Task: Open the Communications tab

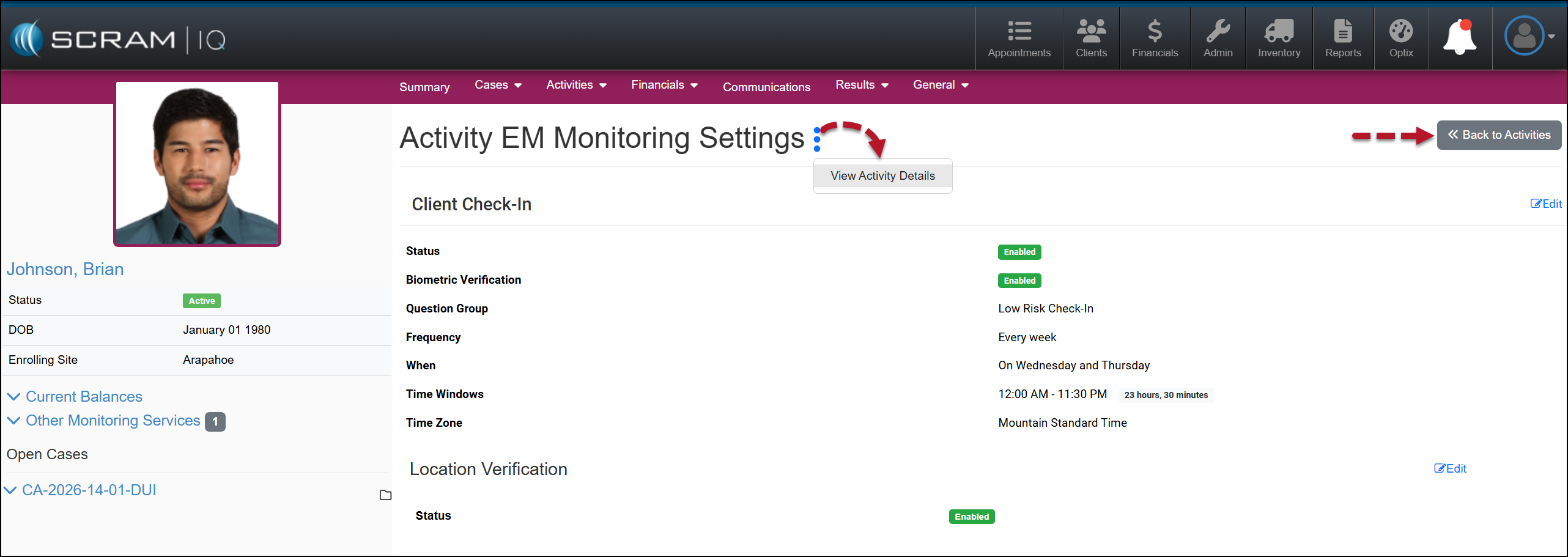Action: [x=766, y=87]
